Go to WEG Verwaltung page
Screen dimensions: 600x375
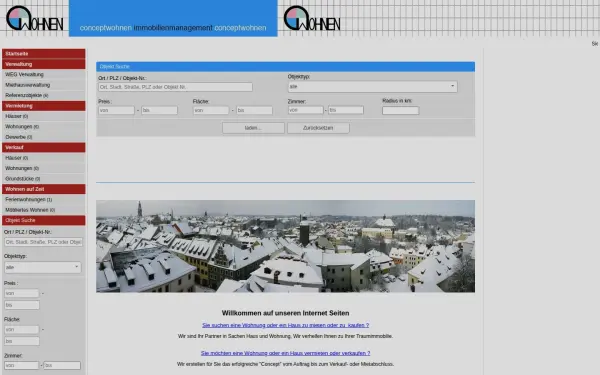point(44,75)
